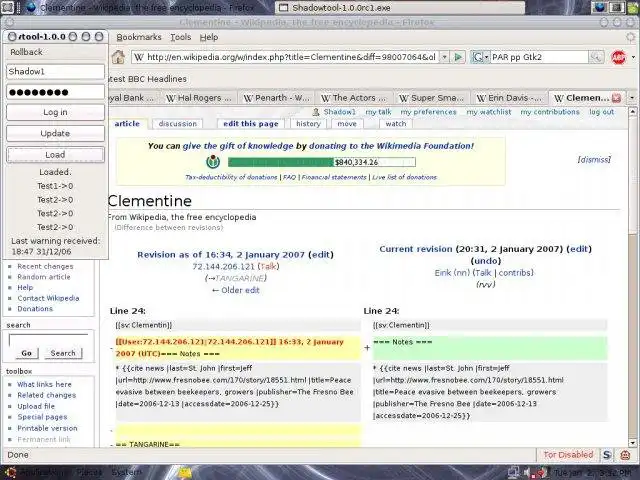This screenshot has height=480, width=640.
Task: Click the PAR pp Gtk2 search box
Action: coord(539,57)
